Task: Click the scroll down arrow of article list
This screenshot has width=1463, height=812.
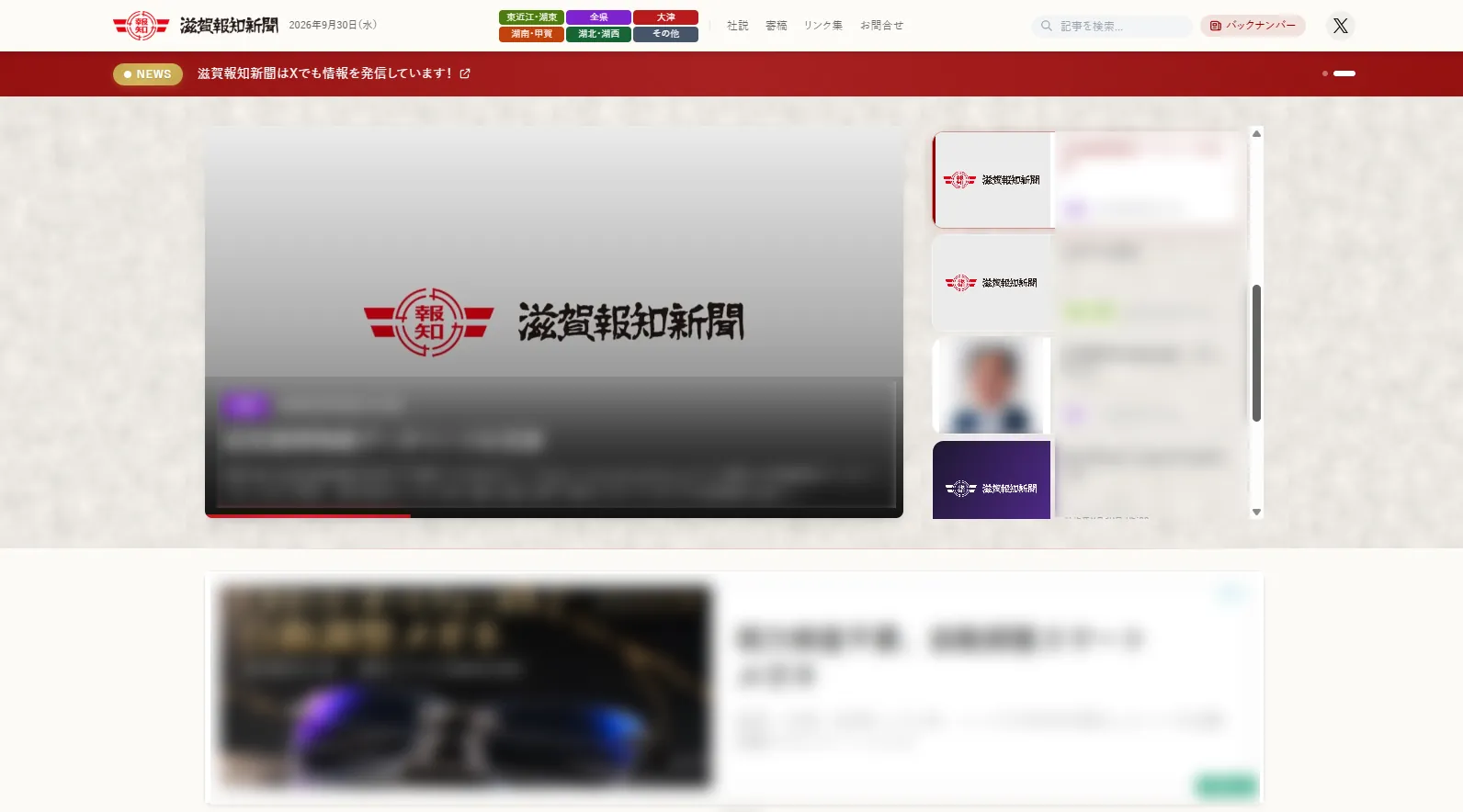Action: 1256,512
